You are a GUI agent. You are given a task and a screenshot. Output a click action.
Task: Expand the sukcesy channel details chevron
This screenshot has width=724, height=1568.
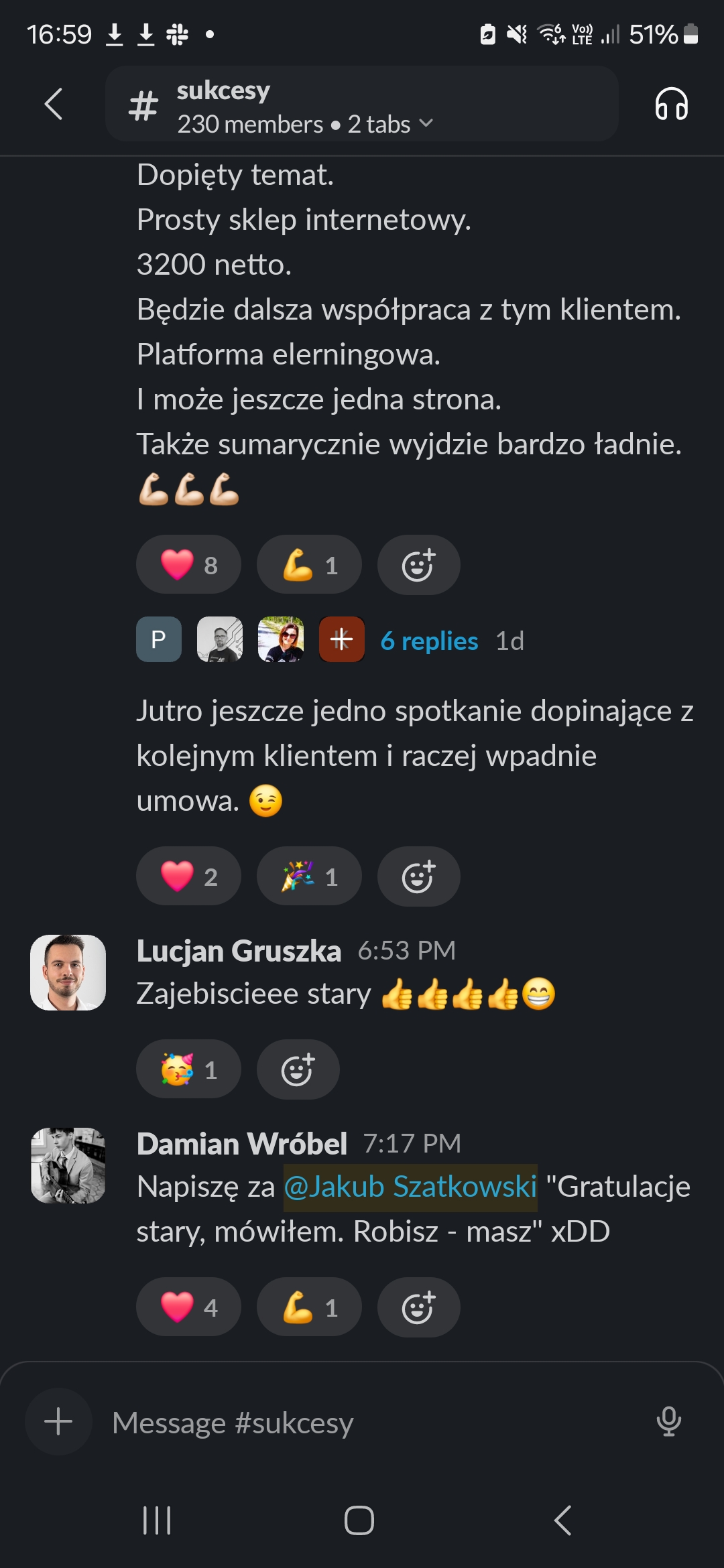[426, 124]
